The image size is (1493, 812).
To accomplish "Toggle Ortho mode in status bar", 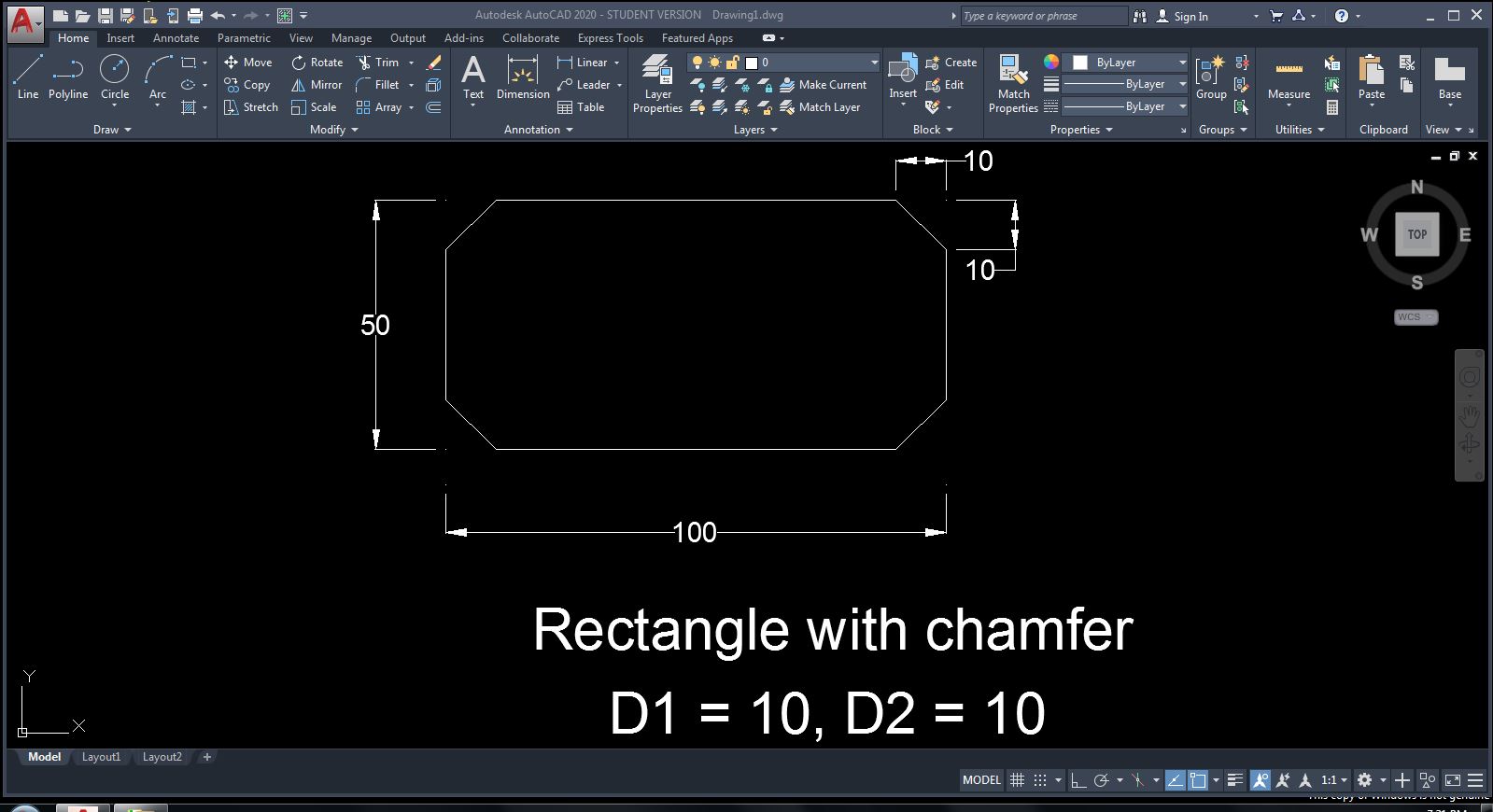I will tap(1077, 780).
